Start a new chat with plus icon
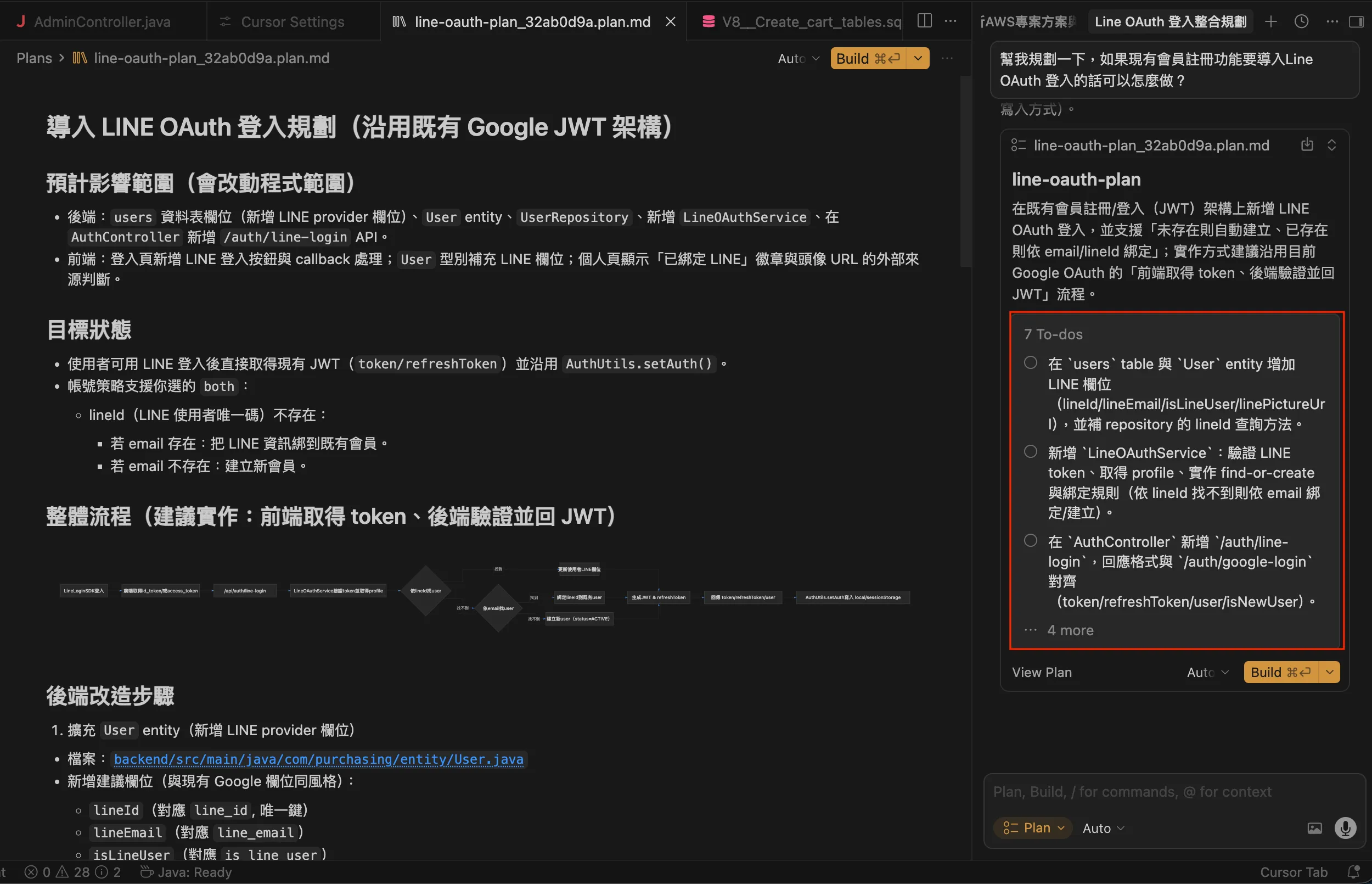This screenshot has height=884, width=1372. coord(1270,22)
